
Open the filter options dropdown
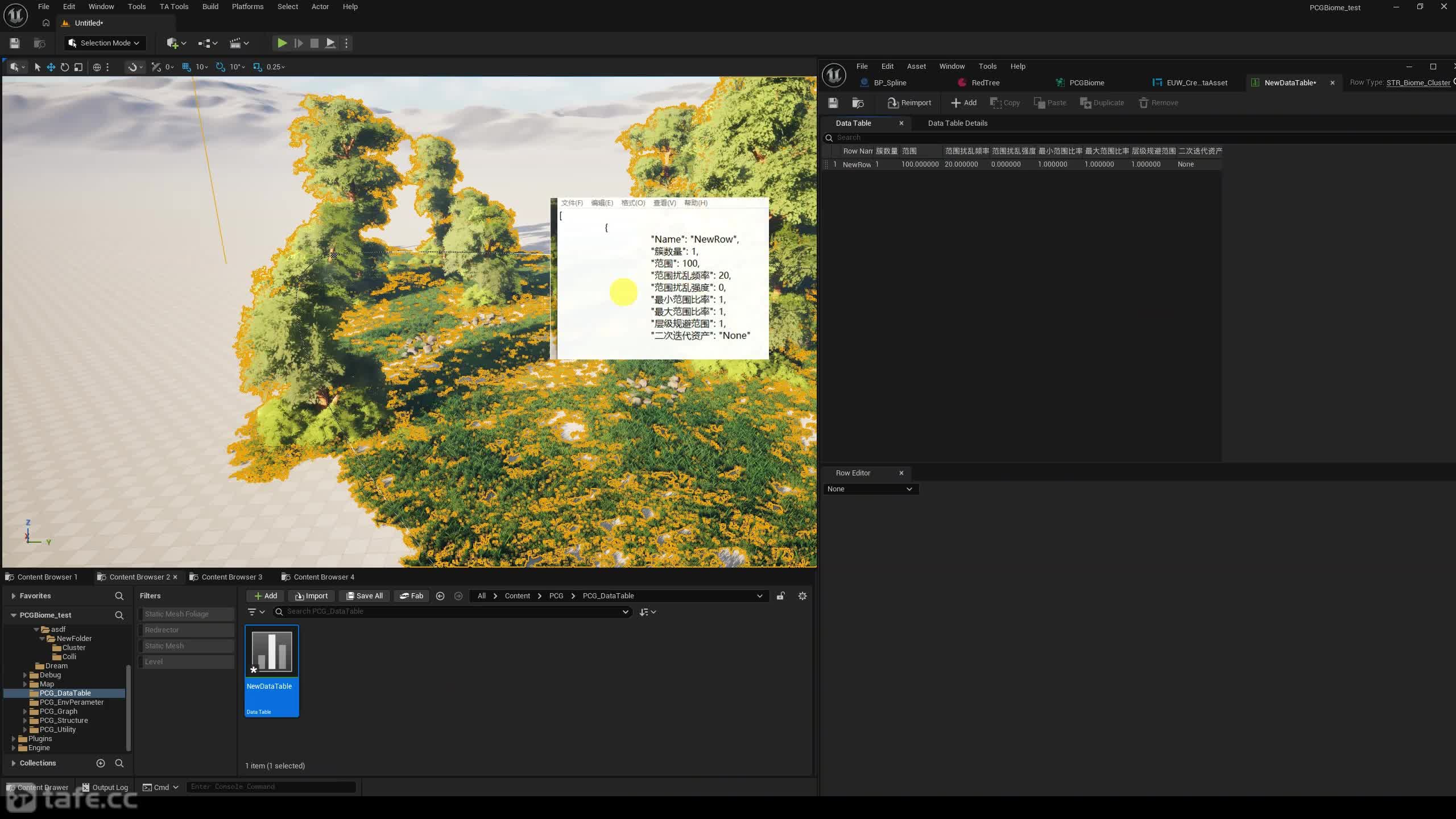pos(257,612)
